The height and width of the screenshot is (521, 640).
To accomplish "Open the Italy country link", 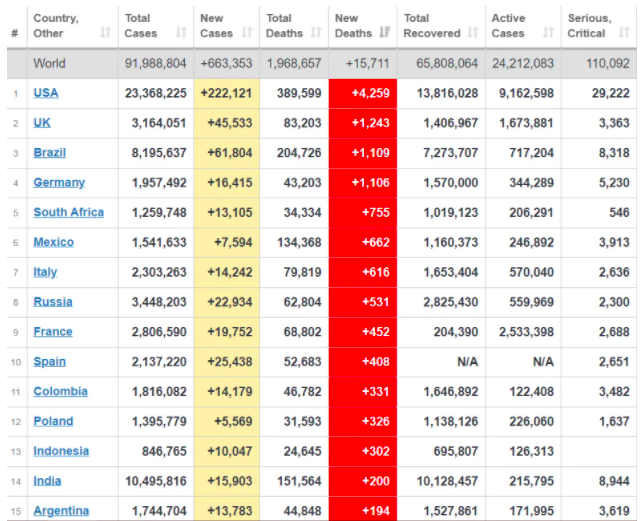I will [x=45, y=272].
